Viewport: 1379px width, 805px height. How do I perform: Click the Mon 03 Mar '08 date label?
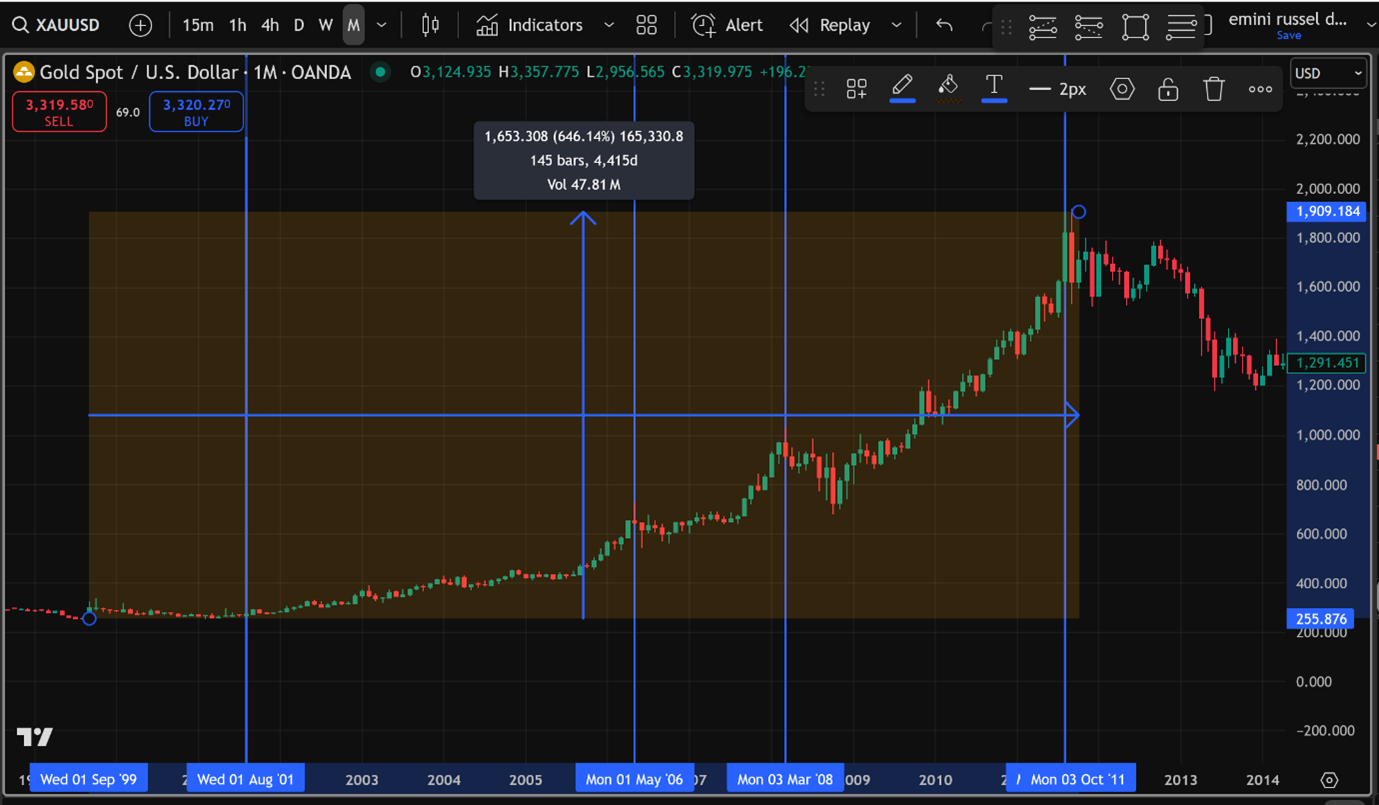click(785, 779)
